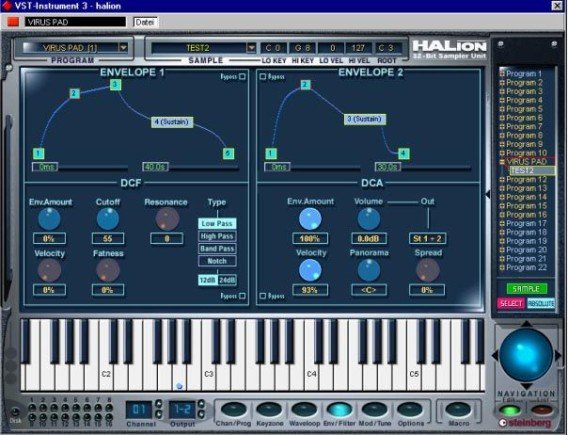Expand Program 17 in the list
Screen dimensions: 568x435
pyautogui.click(x=502, y=223)
